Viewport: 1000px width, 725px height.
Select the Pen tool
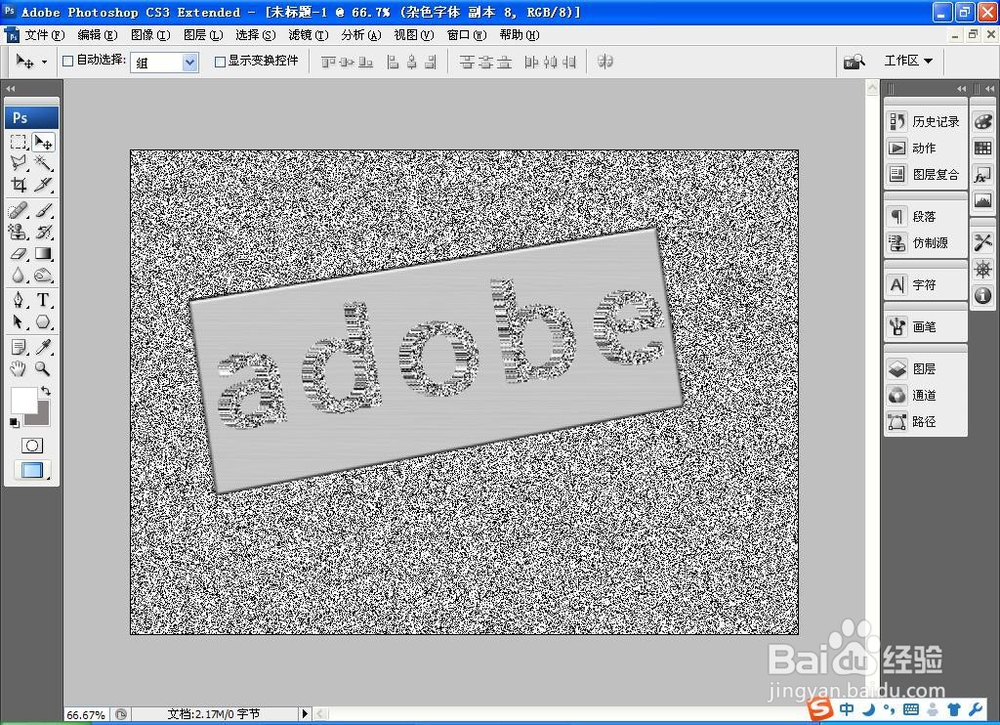tap(18, 300)
